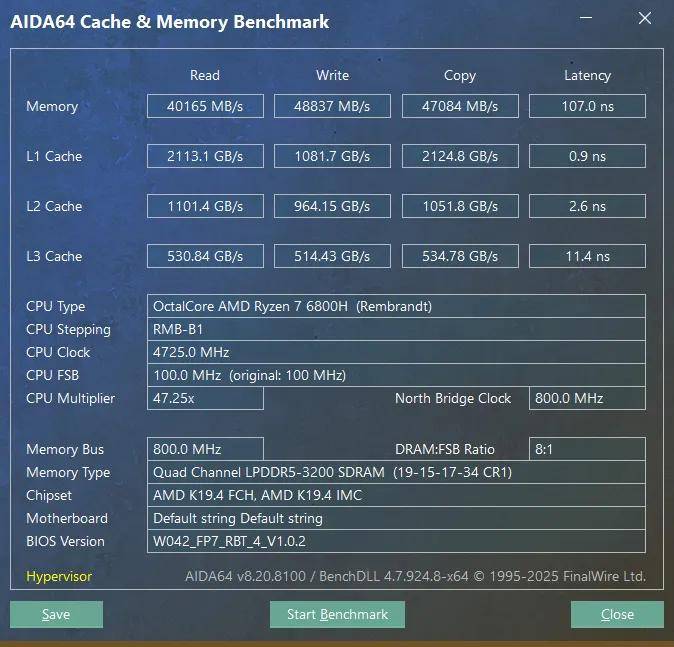This screenshot has height=647, width=674.
Task: Close window with the X icon
Action: [x=645, y=18]
